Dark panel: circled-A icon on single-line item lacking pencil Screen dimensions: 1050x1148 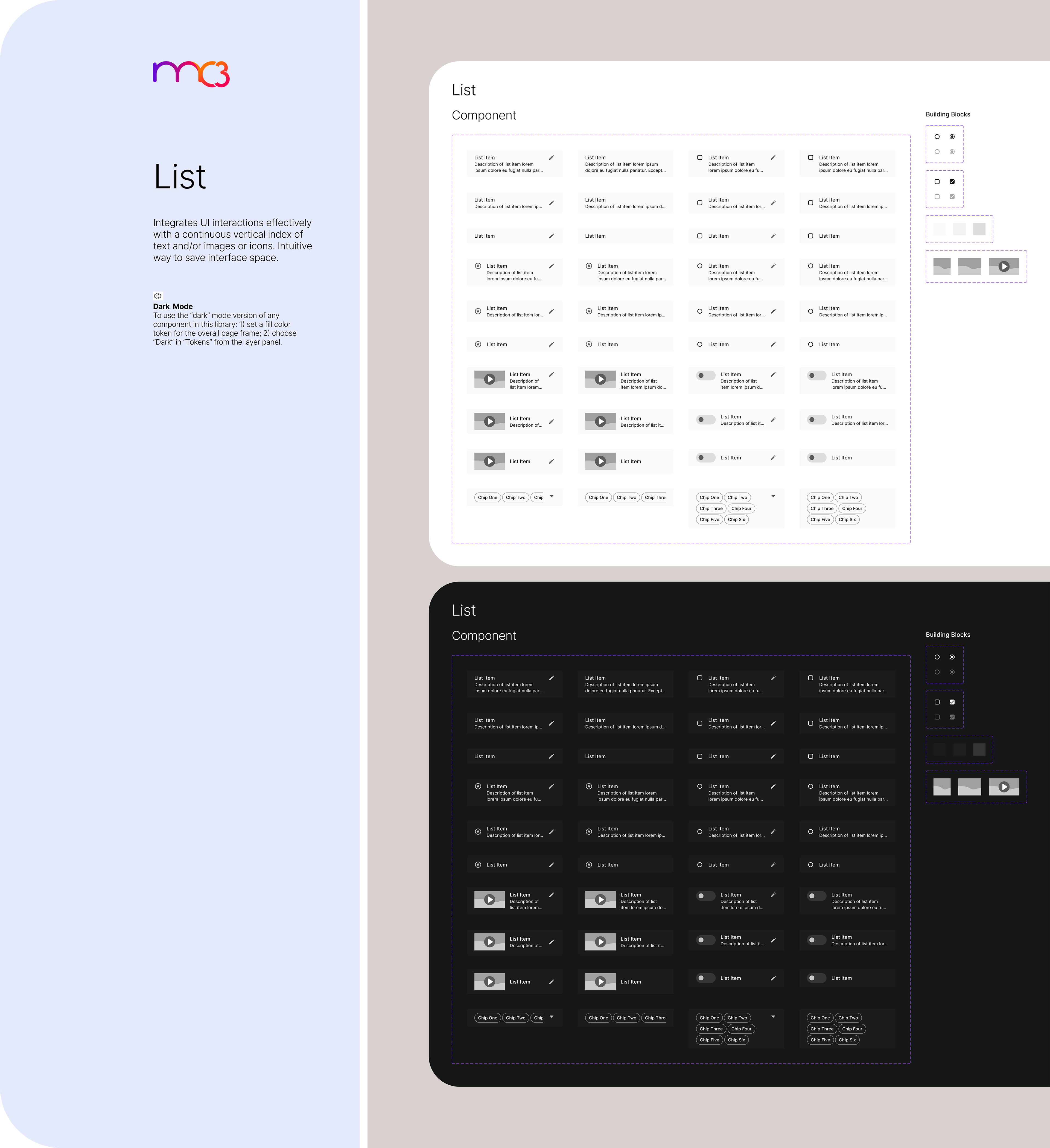[x=589, y=864]
